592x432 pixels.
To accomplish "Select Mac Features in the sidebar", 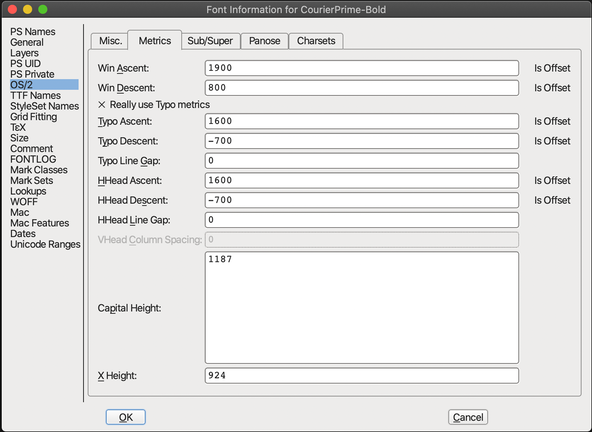I will coord(39,223).
